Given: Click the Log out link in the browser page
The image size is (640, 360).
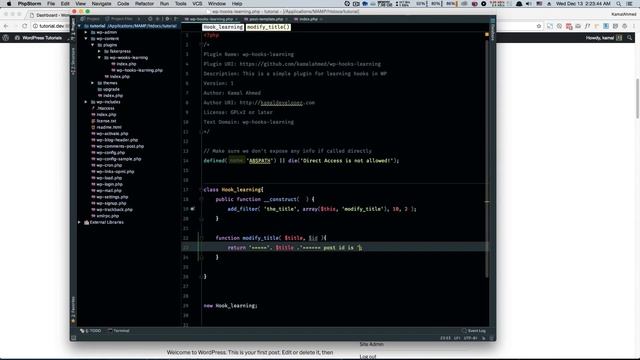Looking at the screenshot, I should click(x=368, y=356).
